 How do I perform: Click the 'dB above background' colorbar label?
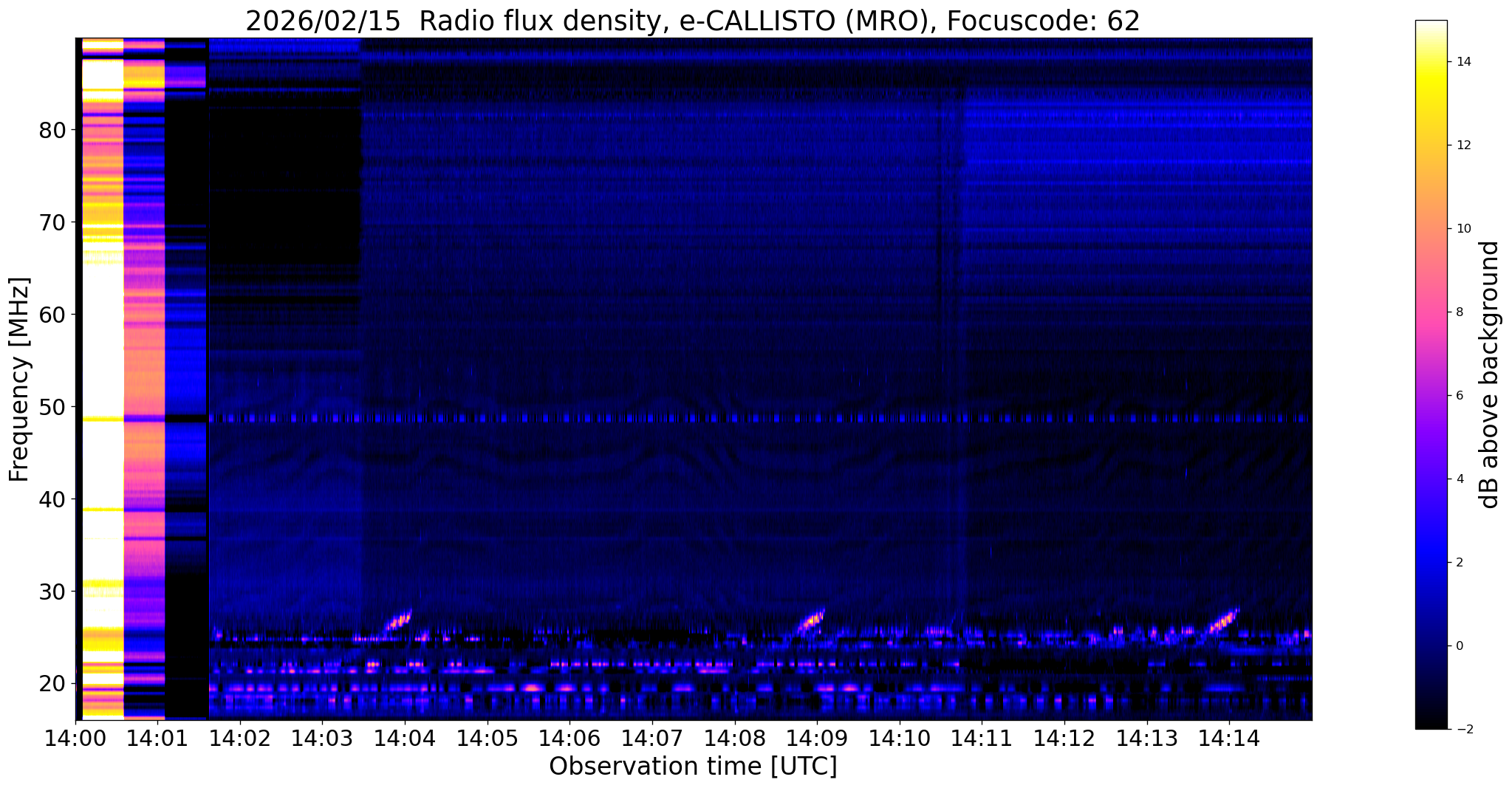[1490, 374]
